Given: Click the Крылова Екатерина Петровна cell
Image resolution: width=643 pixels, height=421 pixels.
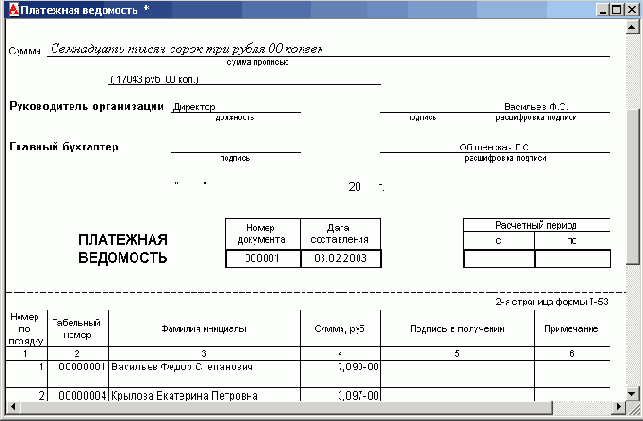Looking at the screenshot, I should 203,395.
